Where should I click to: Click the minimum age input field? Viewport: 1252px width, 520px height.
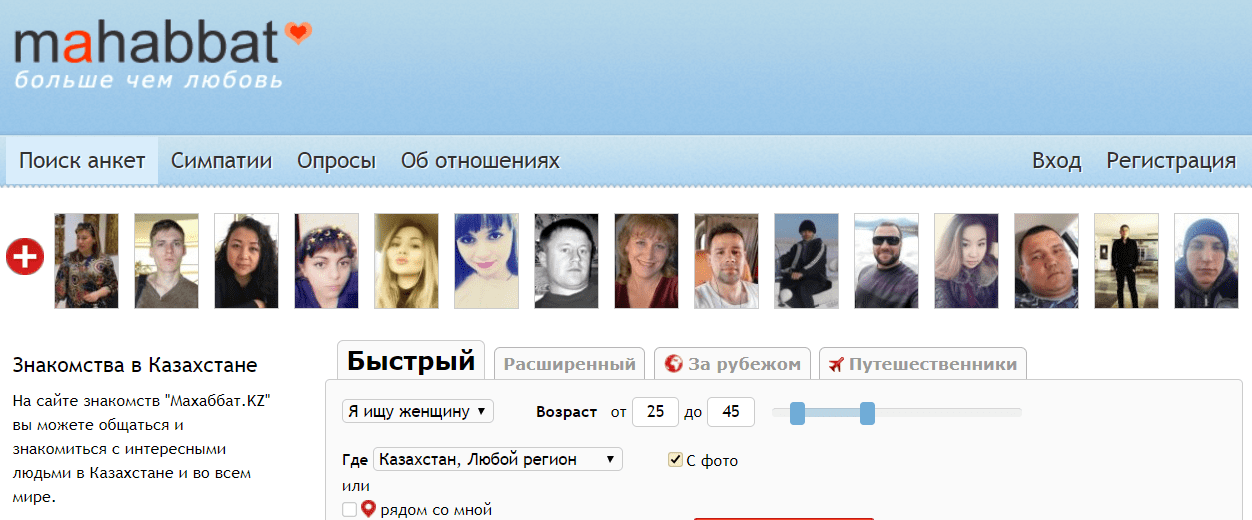click(655, 412)
